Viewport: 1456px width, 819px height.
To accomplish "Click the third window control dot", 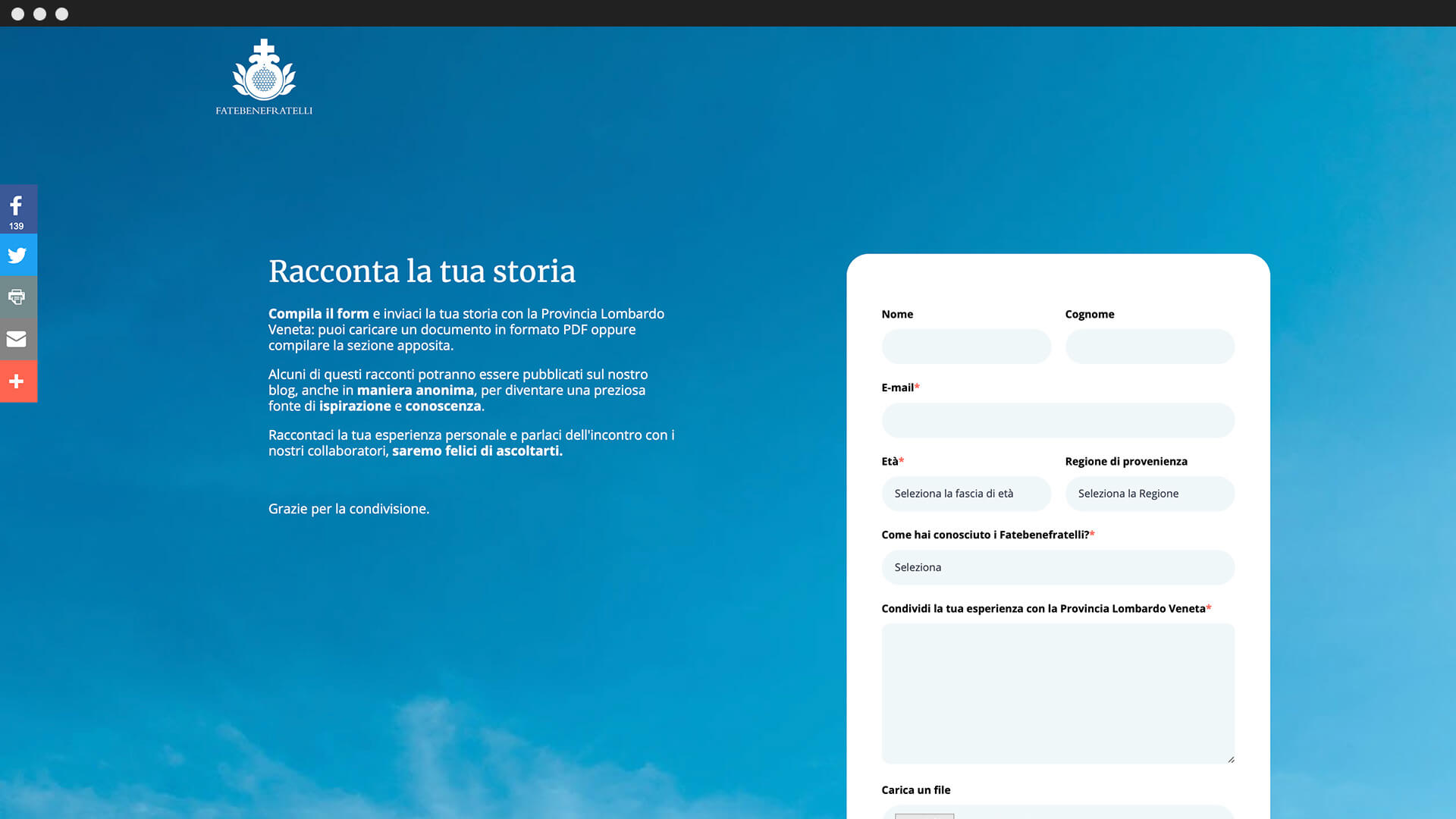I will (62, 14).
